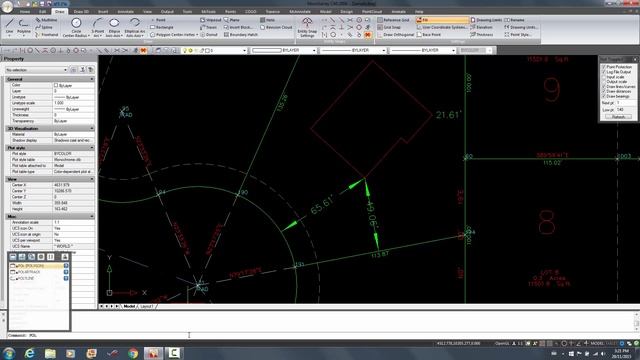
Task: Toggle Draw bearings checkbox
Action: pyautogui.click(x=604, y=96)
